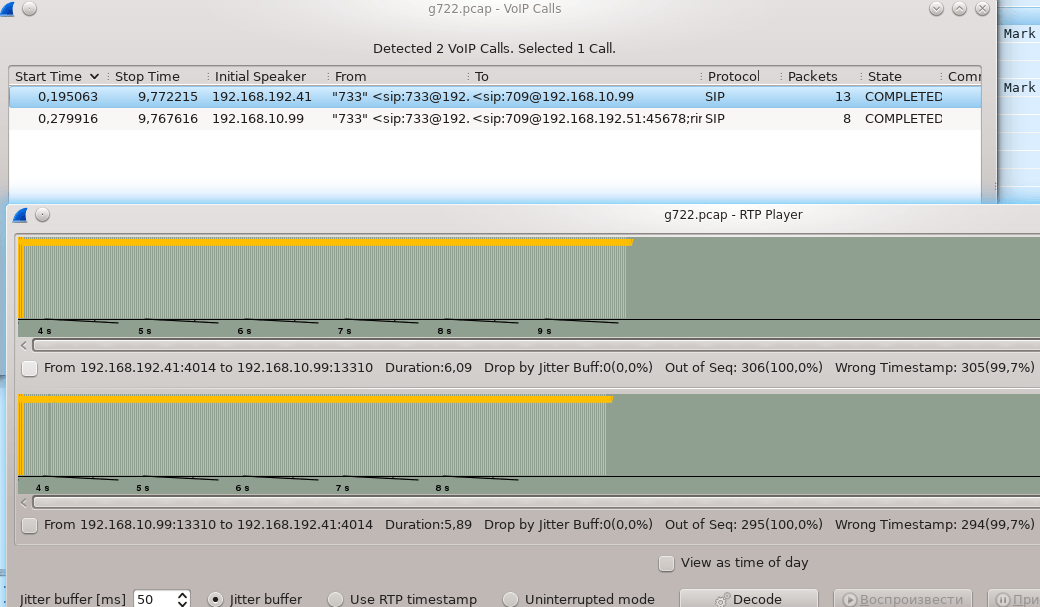Viewport: 1040px width, 607px height.
Task: Enable View as time of day
Action: (x=667, y=563)
